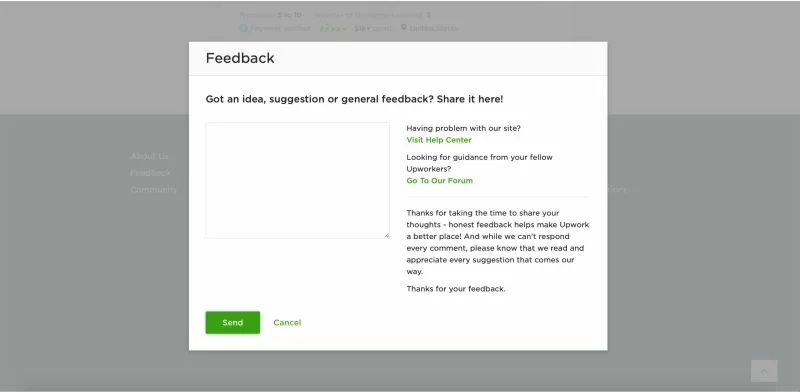Screen dimensions: 800x392
Task: Cancel the feedback dialog
Action: pyautogui.click(x=287, y=323)
